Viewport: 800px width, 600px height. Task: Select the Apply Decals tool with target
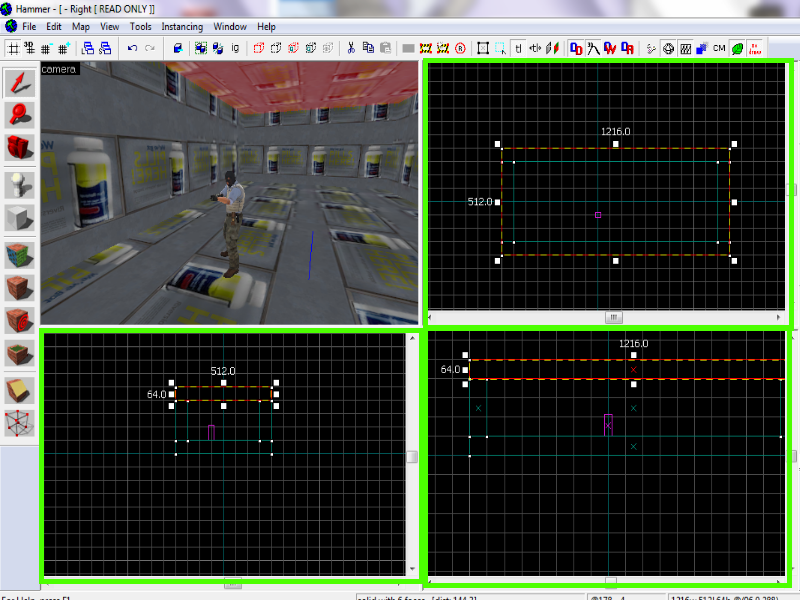click(x=19, y=320)
